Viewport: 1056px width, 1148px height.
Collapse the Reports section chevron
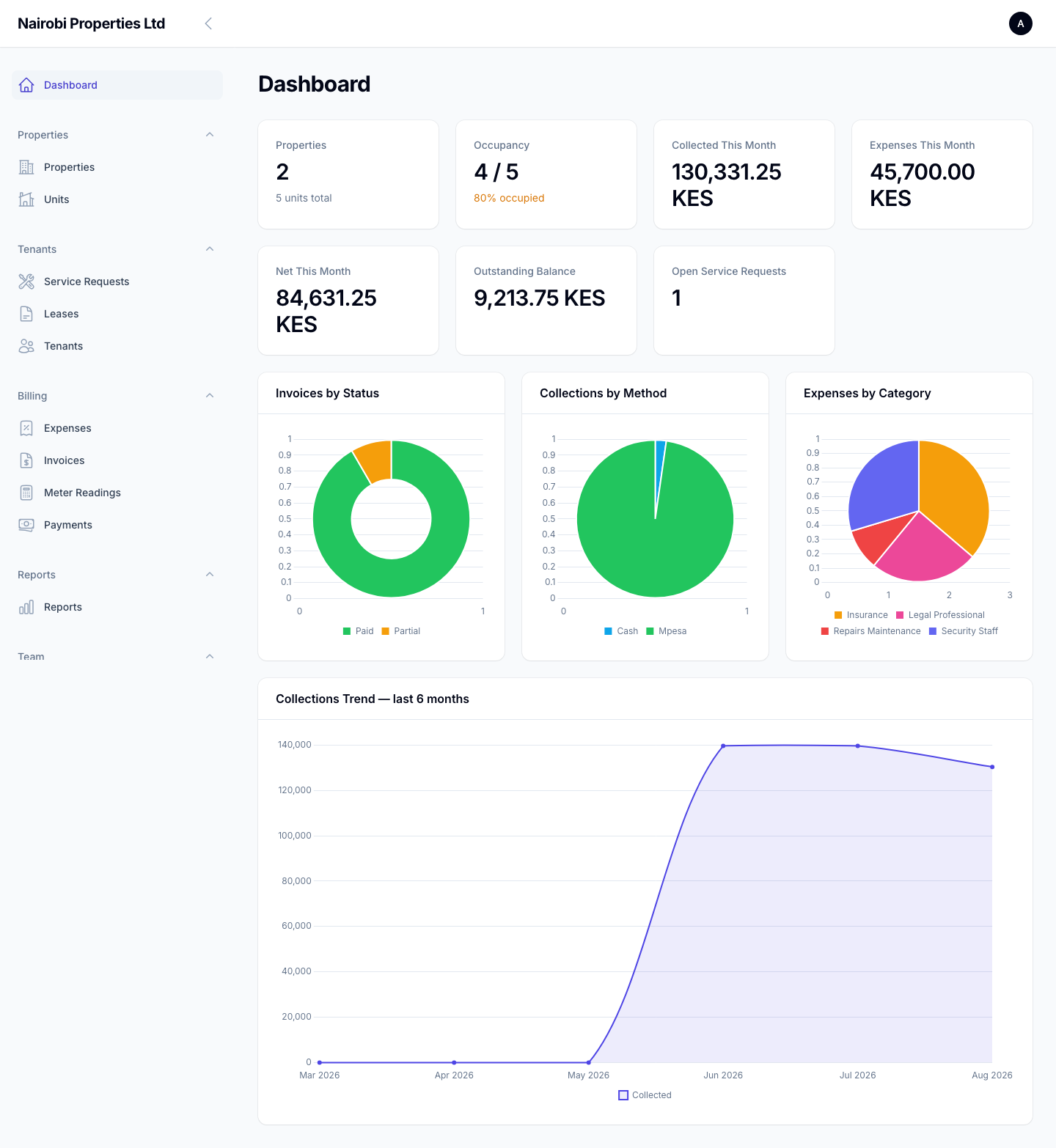(210, 575)
